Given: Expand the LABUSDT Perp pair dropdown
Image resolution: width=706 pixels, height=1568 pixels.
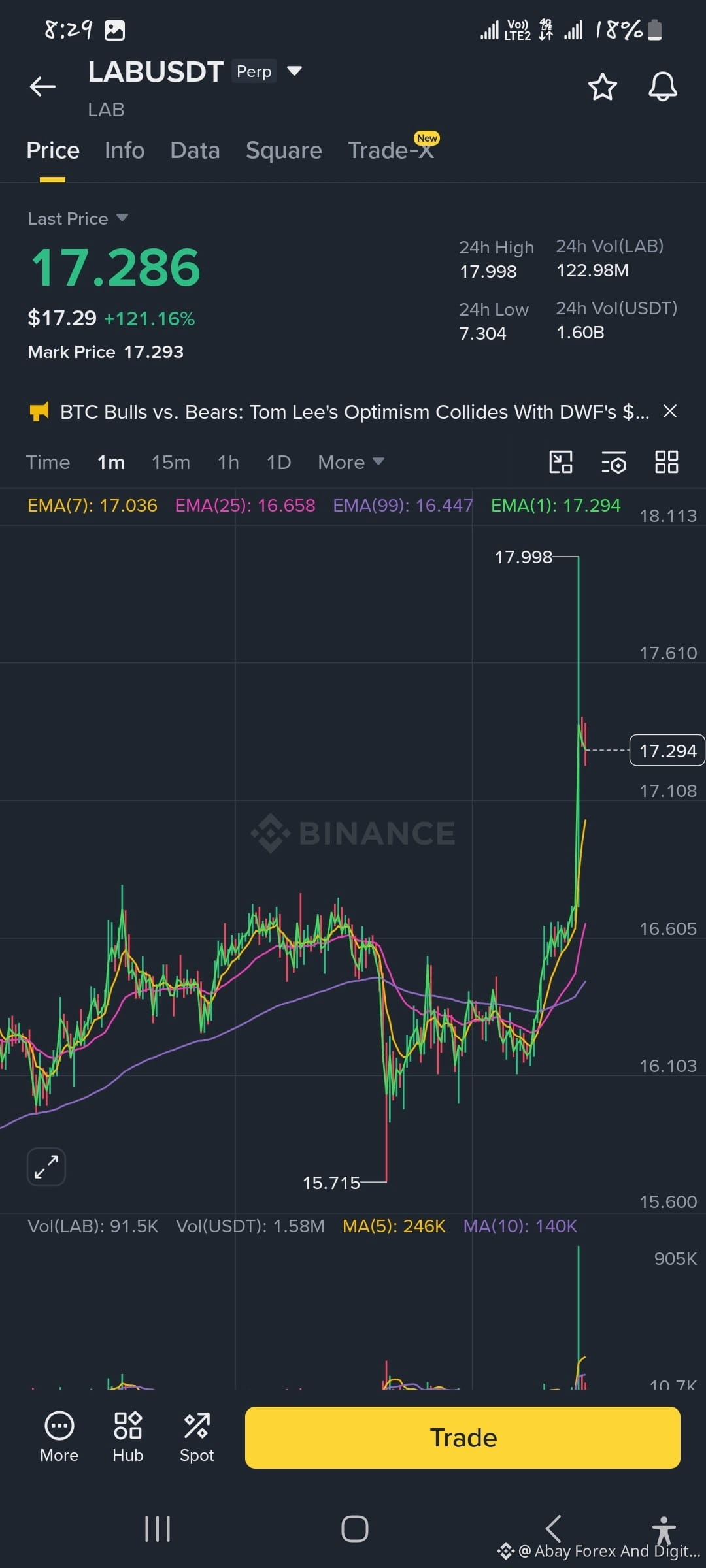Looking at the screenshot, I should coord(295,71).
